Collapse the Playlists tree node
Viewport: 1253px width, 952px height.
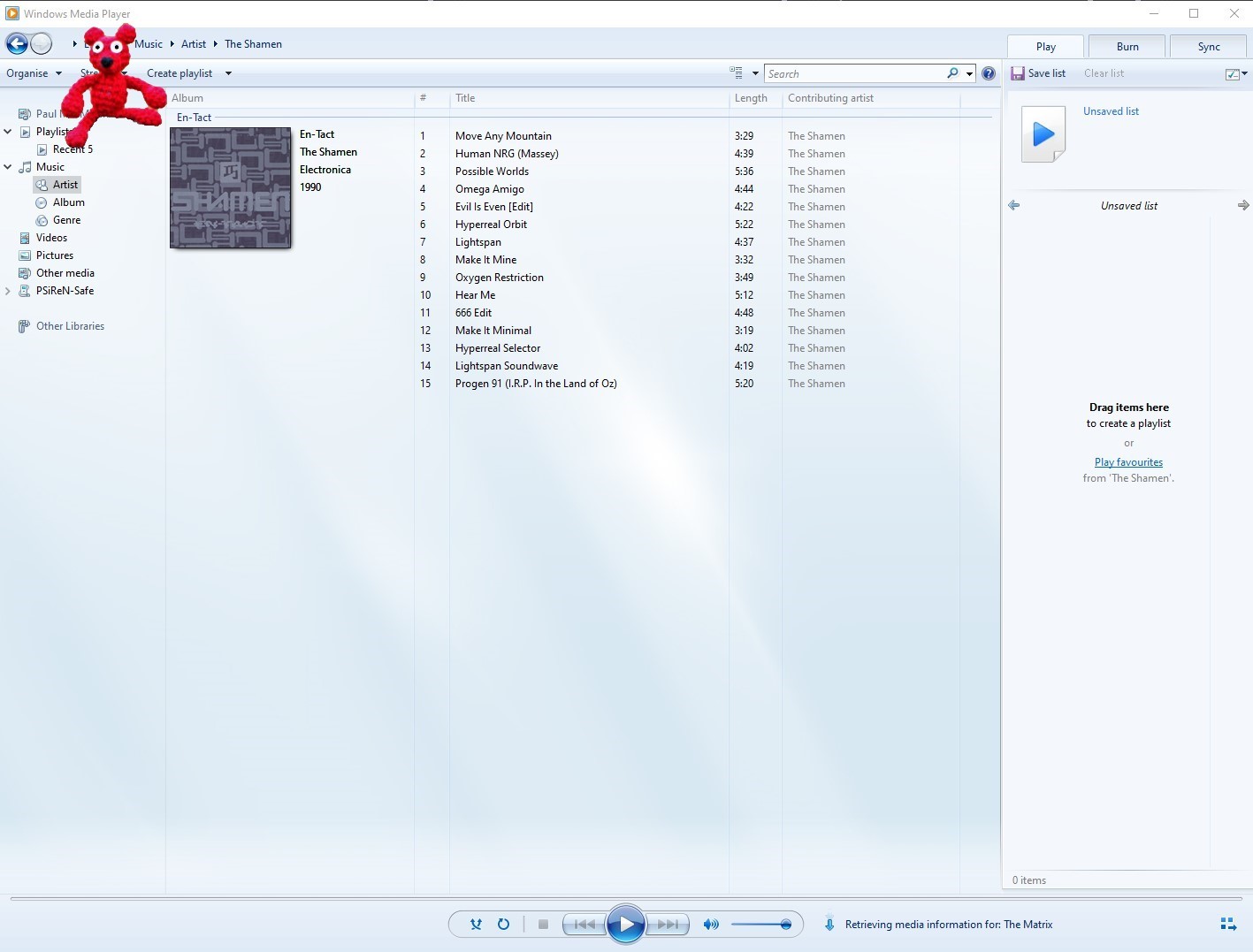coord(8,132)
